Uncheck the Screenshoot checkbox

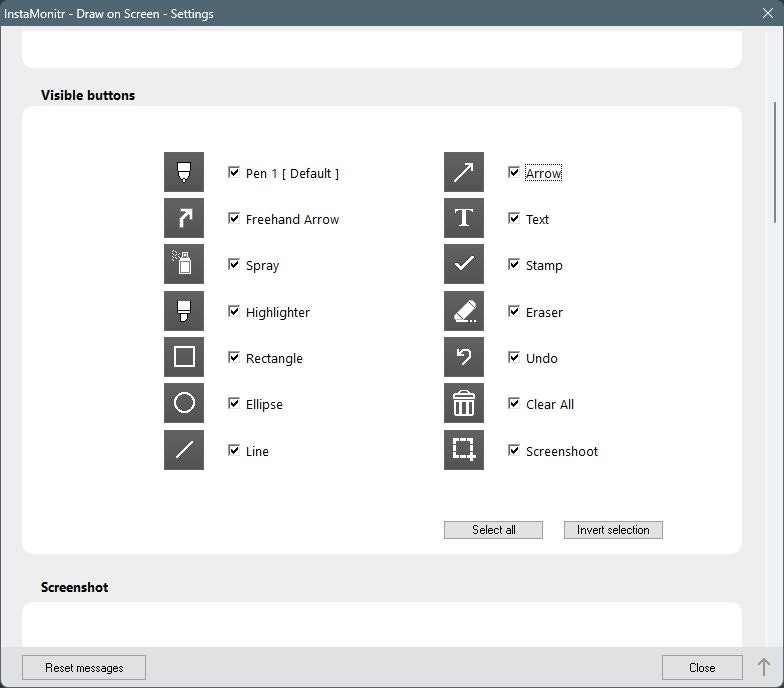click(x=514, y=450)
